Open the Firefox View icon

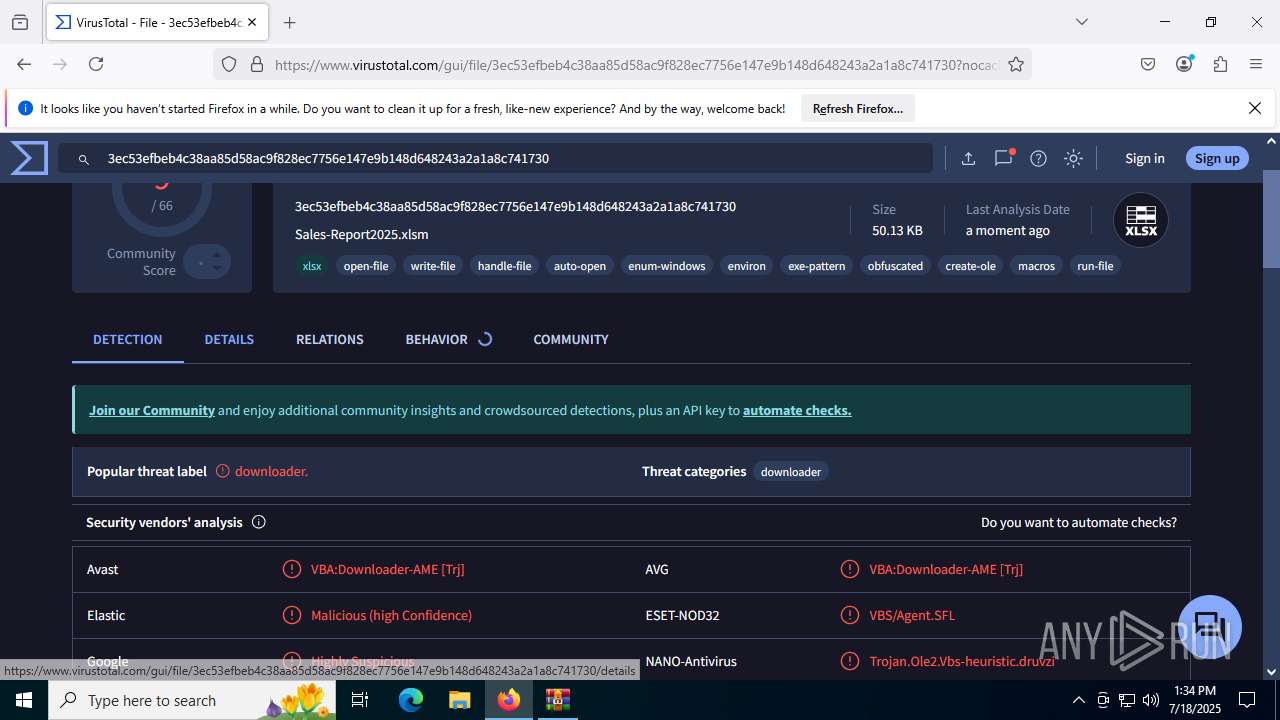coord(20,22)
